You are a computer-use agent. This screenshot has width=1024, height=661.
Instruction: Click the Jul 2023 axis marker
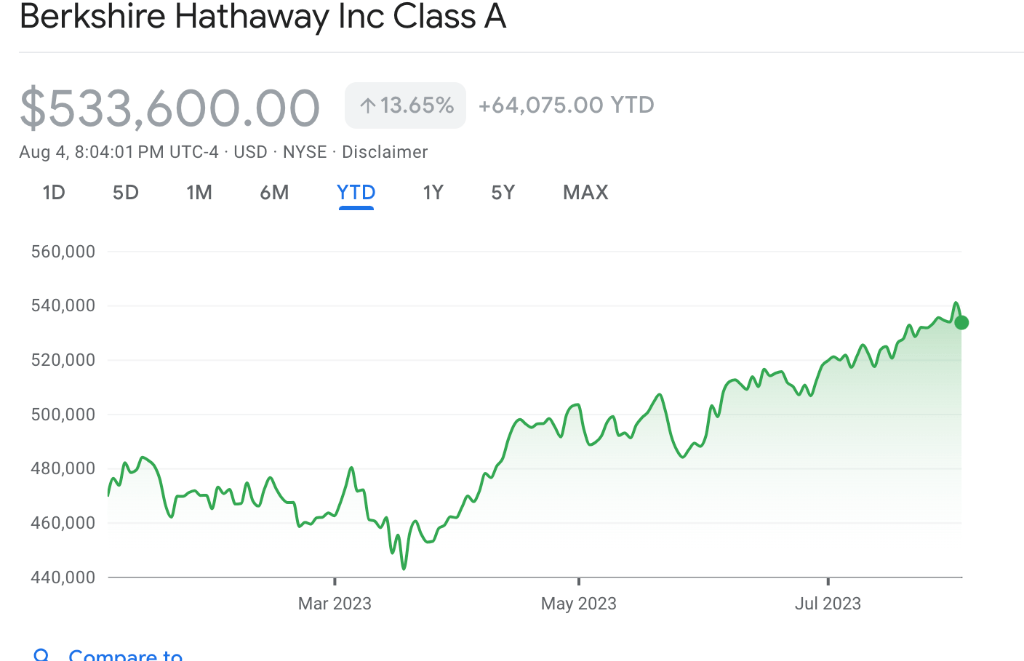point(827,603)
